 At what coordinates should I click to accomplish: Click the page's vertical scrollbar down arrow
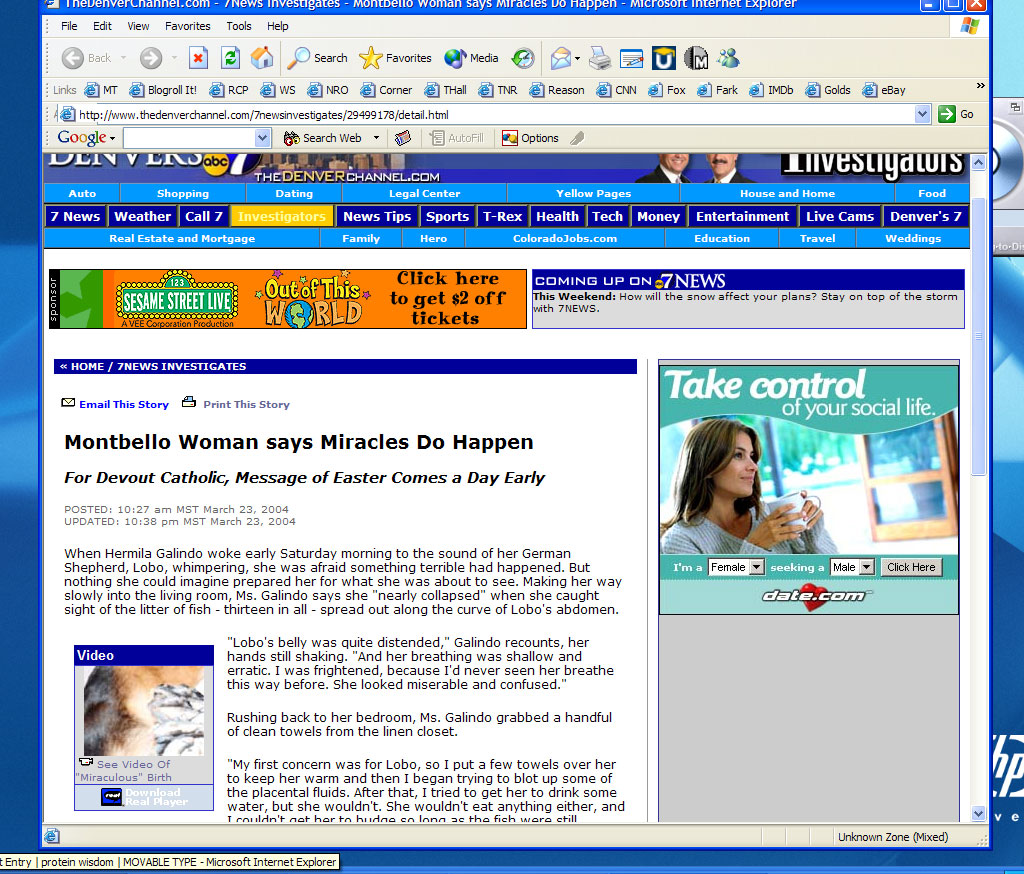[x=979, y=814]
